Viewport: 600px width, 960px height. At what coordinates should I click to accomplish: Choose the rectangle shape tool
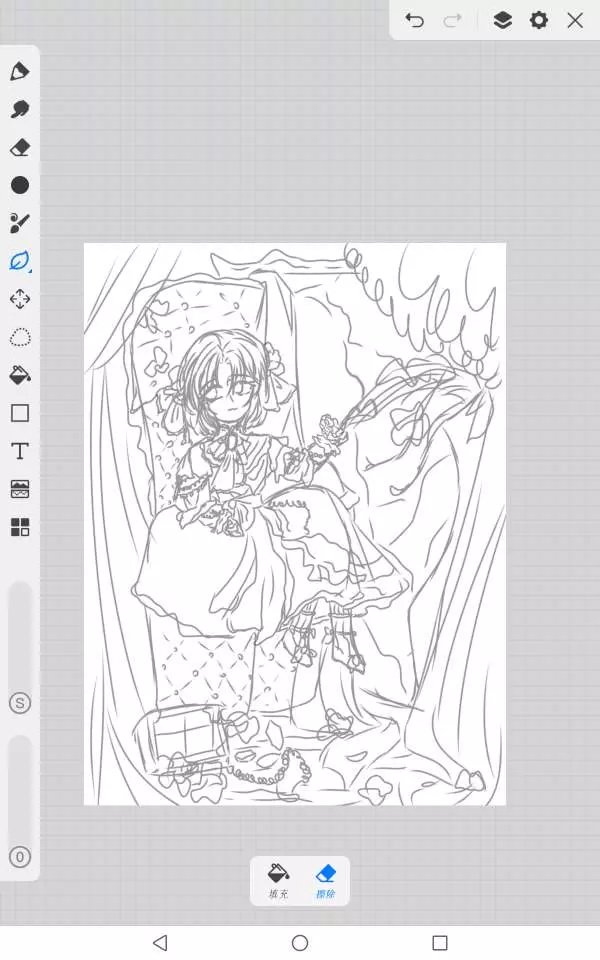click(x=19, y=413)
